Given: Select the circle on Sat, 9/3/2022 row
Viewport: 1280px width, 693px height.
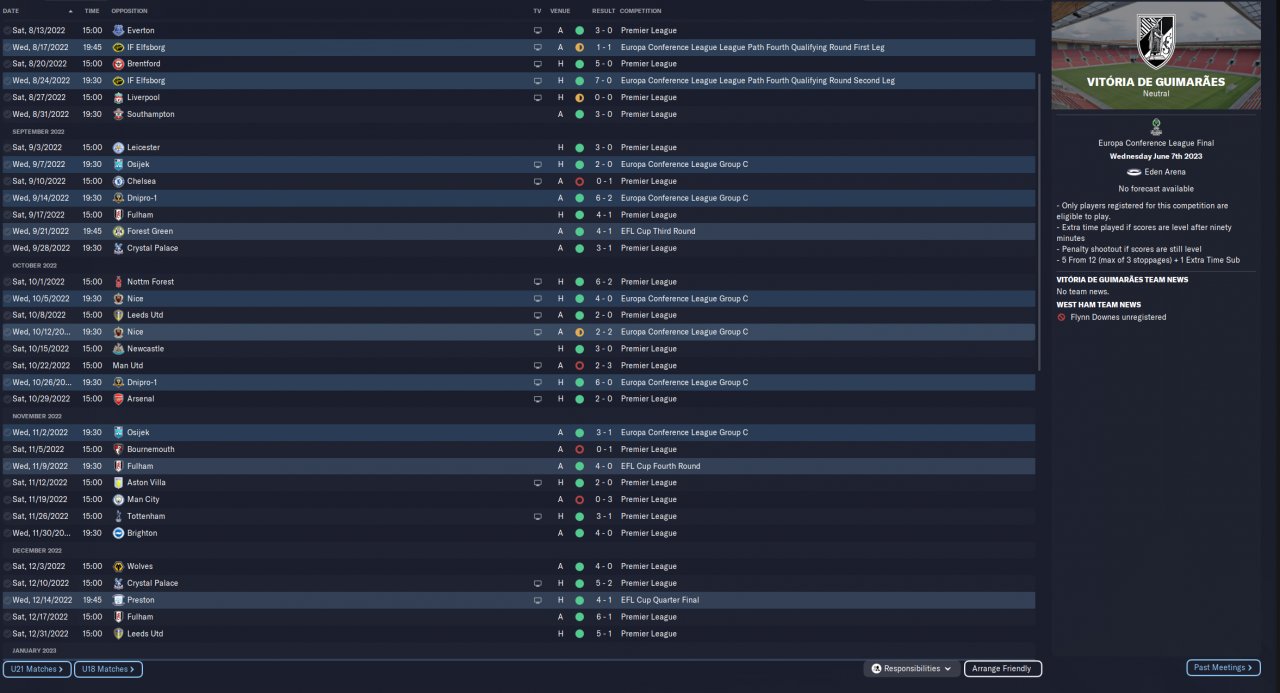Looking at the screenshot, I should (x=7, y=148).
